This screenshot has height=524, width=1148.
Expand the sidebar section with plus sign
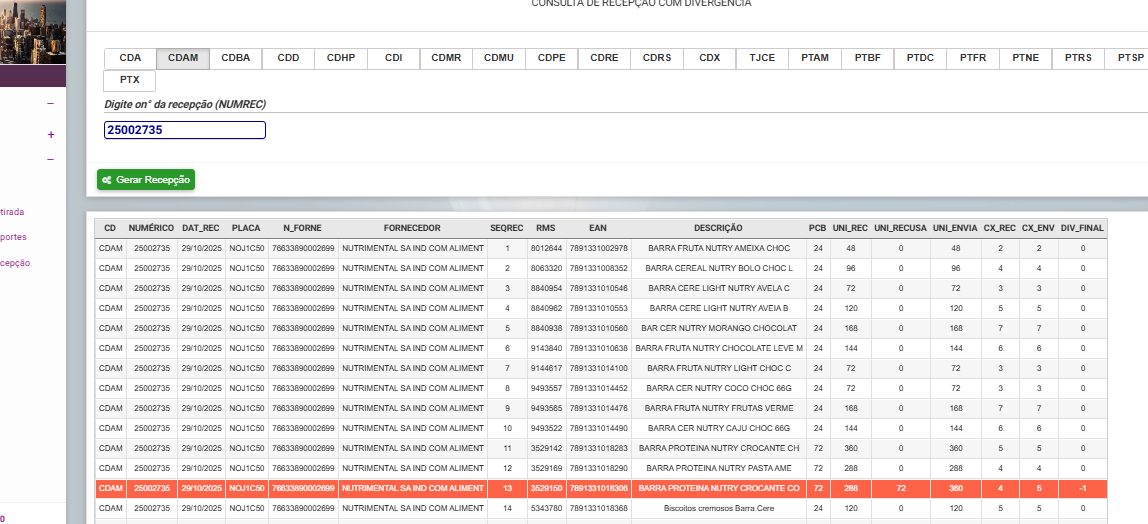[50, 135]
